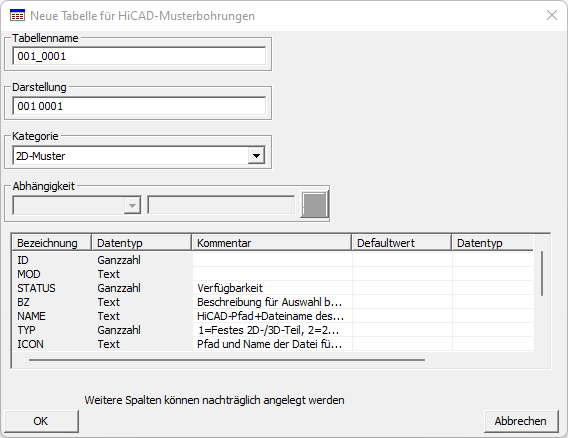Image resolution: width=568 pixels, height=438 pixels.
Task: Click the Bezeichnung column header
Action: (x=51, y=243)
